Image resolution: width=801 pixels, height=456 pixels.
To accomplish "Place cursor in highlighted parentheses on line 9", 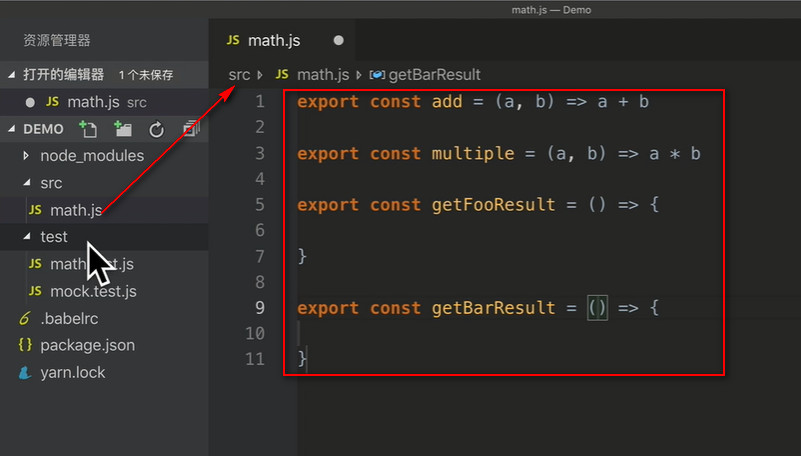I will 597,308.
